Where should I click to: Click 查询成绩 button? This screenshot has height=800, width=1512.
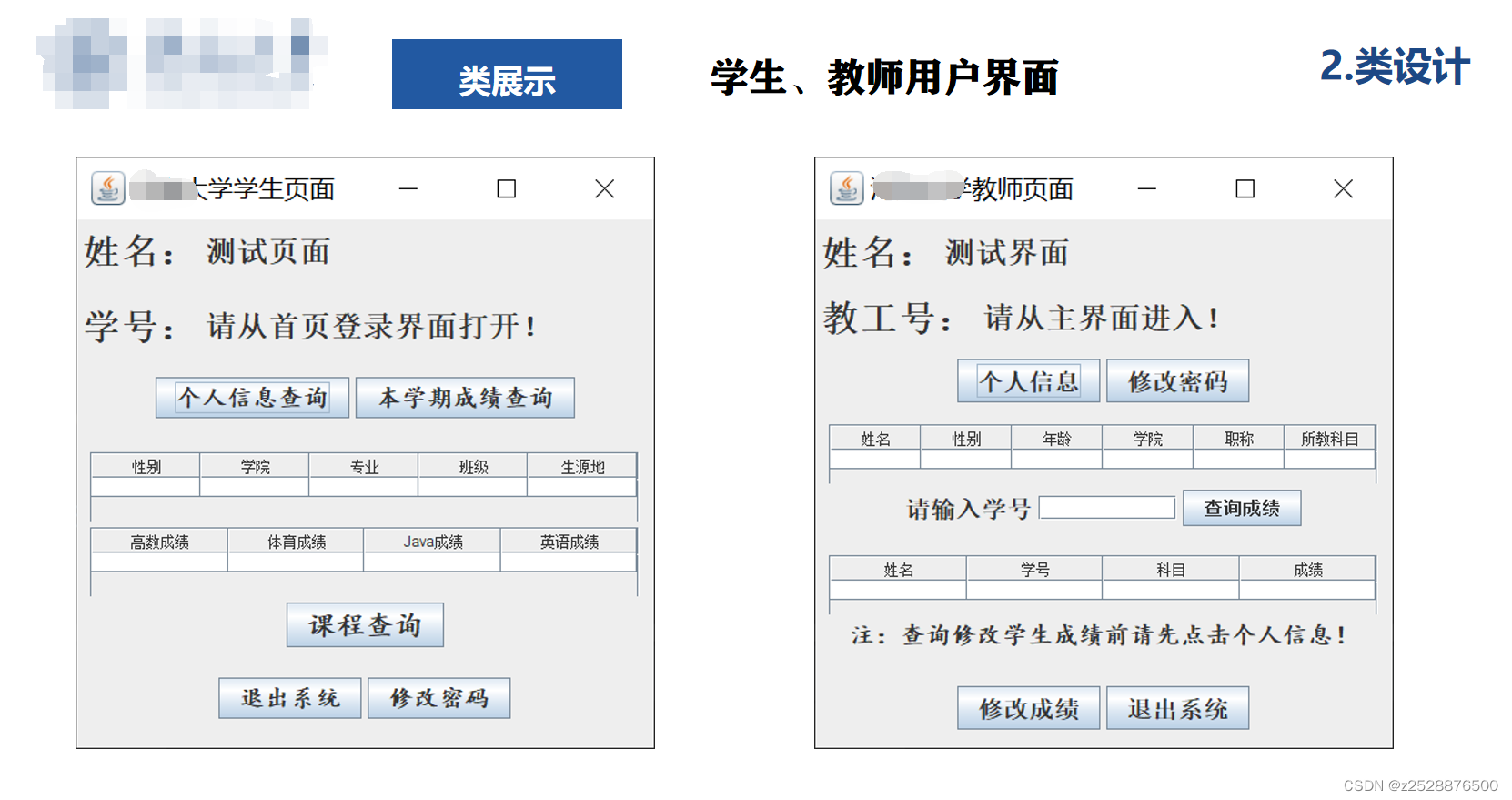(1242, 508)
